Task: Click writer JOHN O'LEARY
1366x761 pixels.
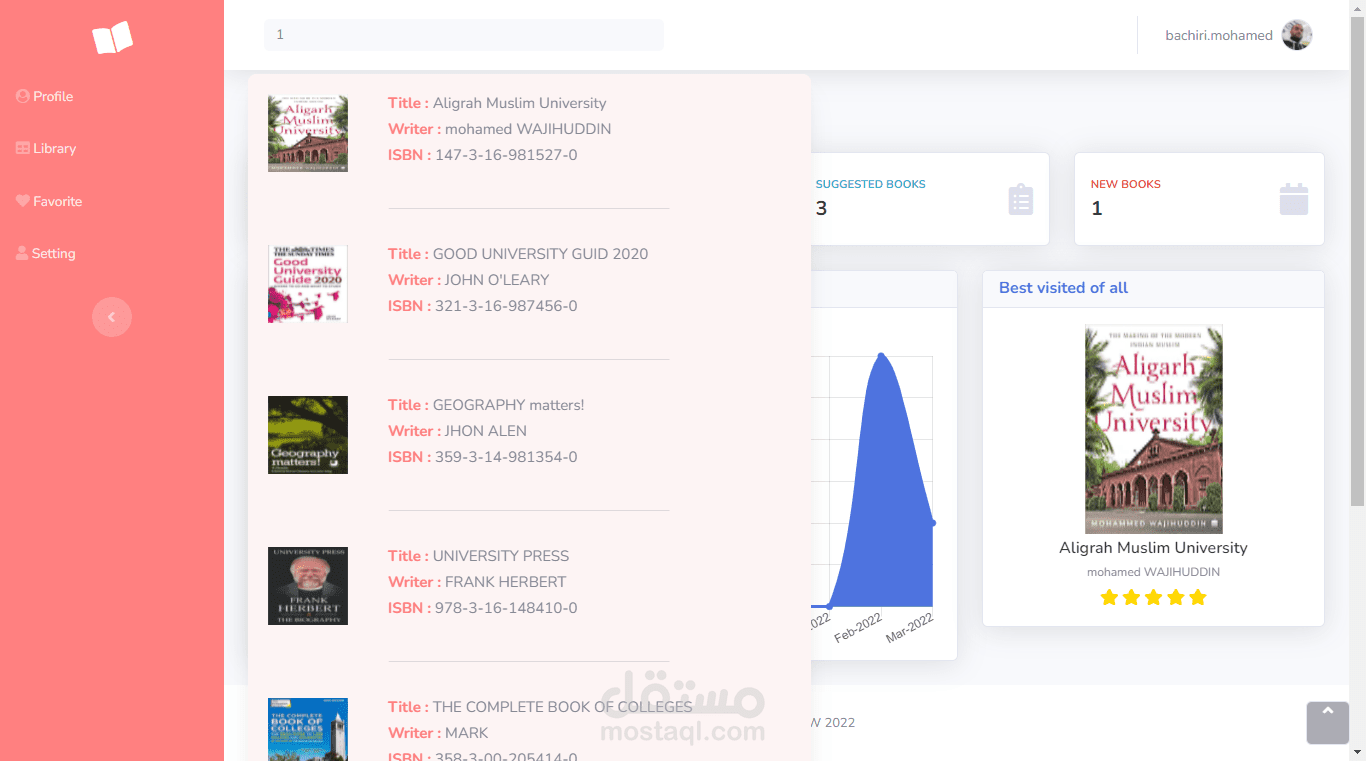Action: coord(497,280)
